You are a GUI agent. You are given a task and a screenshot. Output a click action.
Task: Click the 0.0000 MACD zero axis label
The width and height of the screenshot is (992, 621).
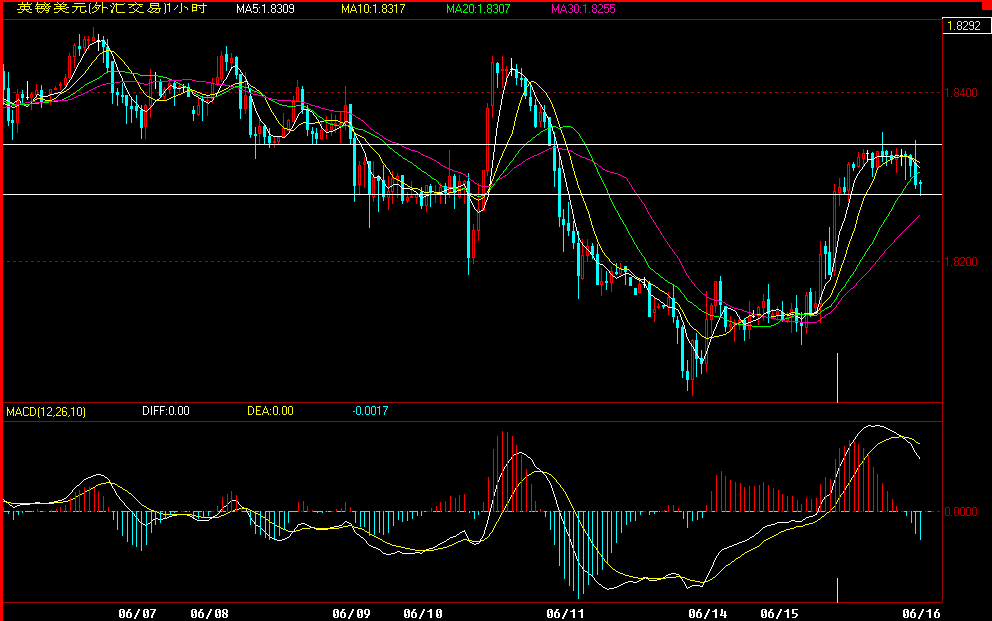(961, 512)
